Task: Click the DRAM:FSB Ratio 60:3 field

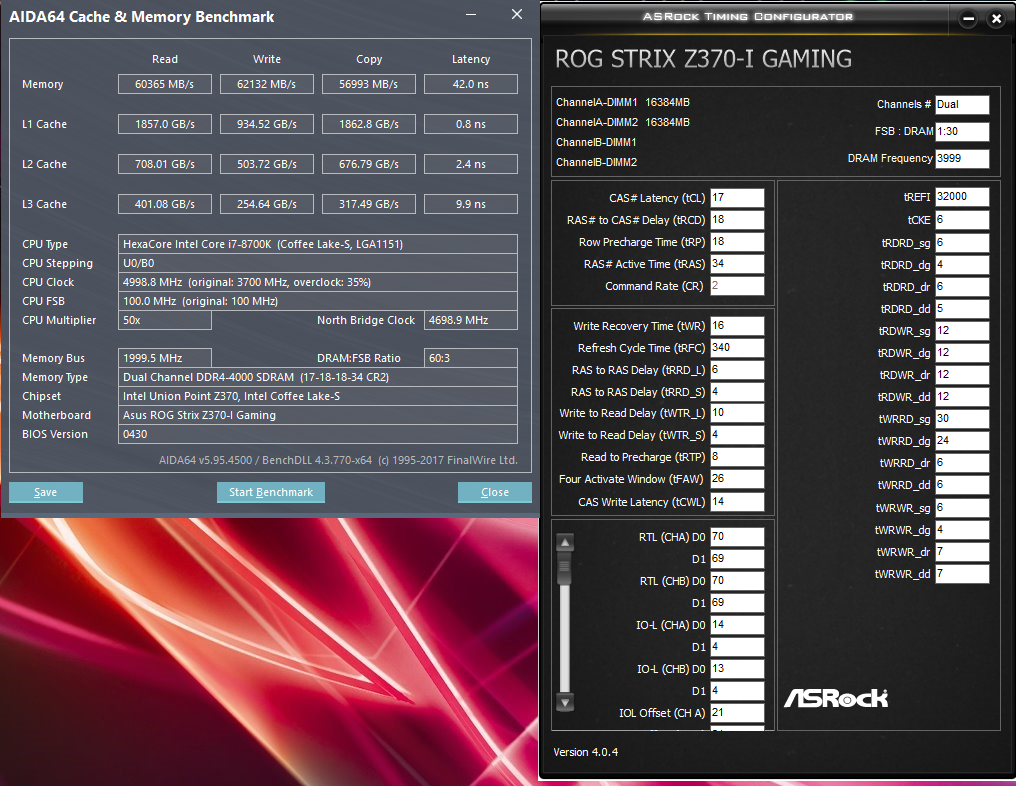Action: click(x=471, y=358)
